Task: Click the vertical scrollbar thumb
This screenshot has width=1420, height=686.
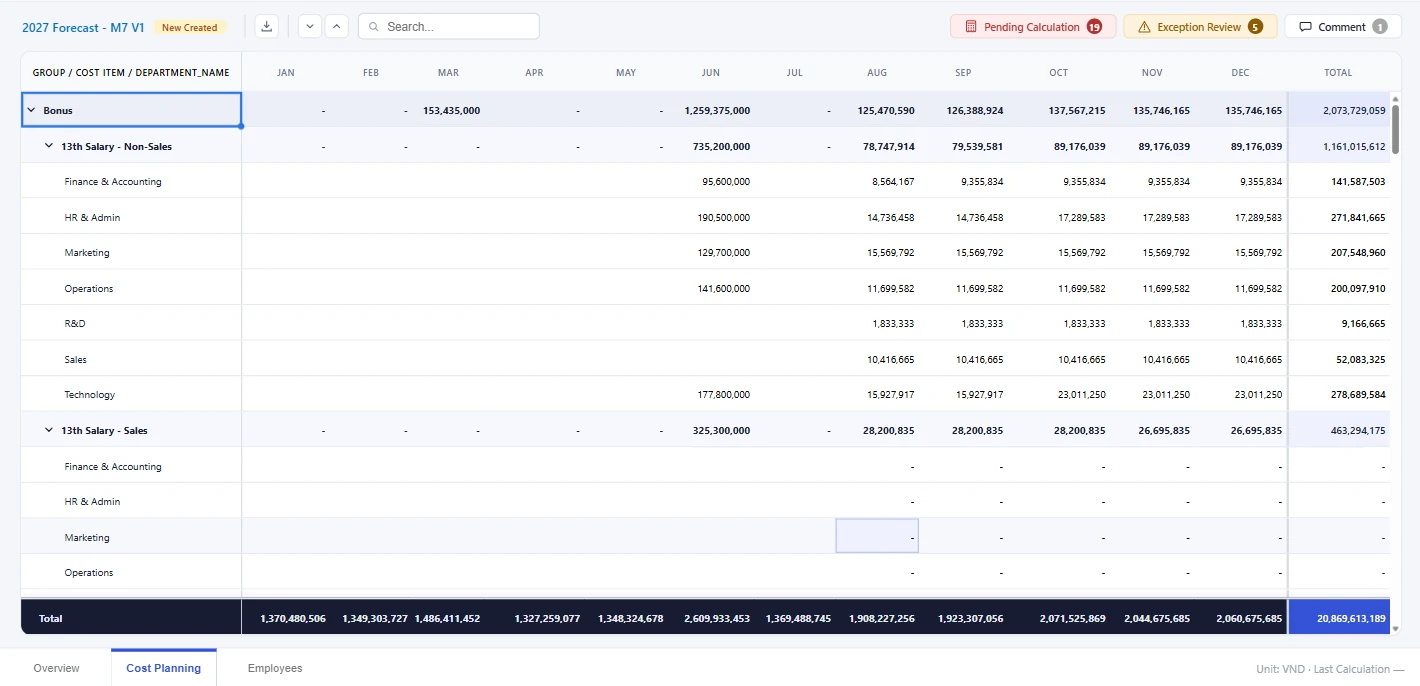Action: (1396, 129)
